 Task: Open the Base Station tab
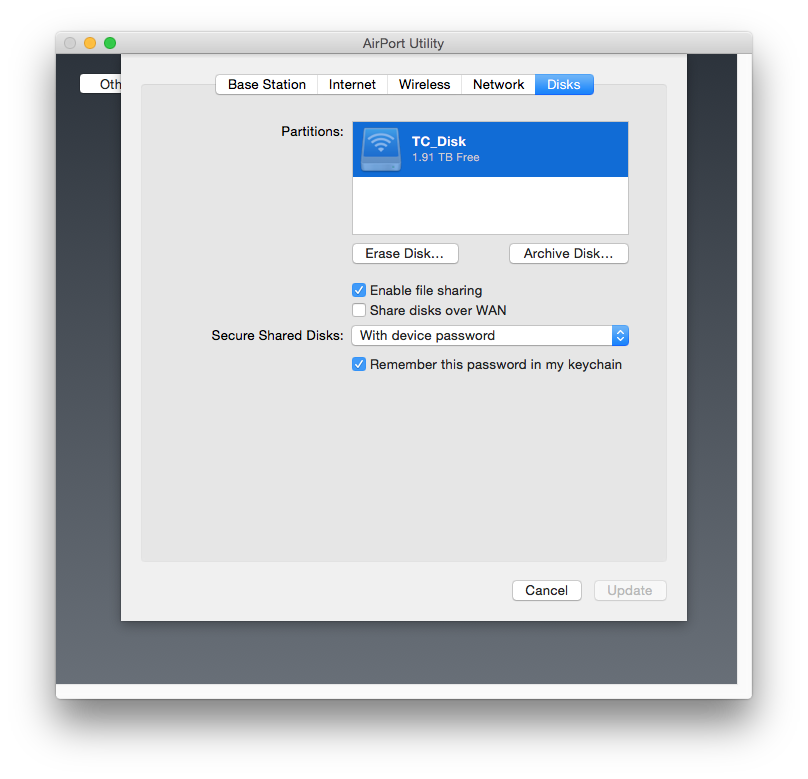pos(267,84)
